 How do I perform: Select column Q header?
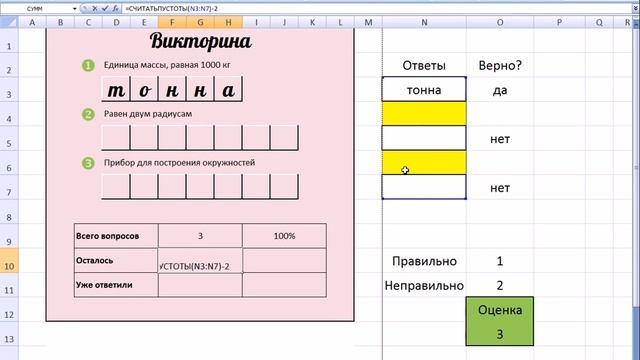pyautogui.click(x=599, y=22)
